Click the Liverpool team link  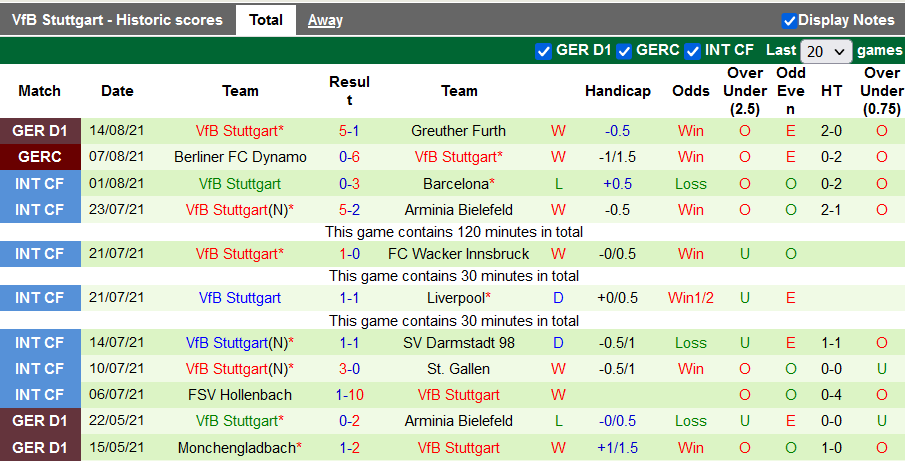pos(458,298)
